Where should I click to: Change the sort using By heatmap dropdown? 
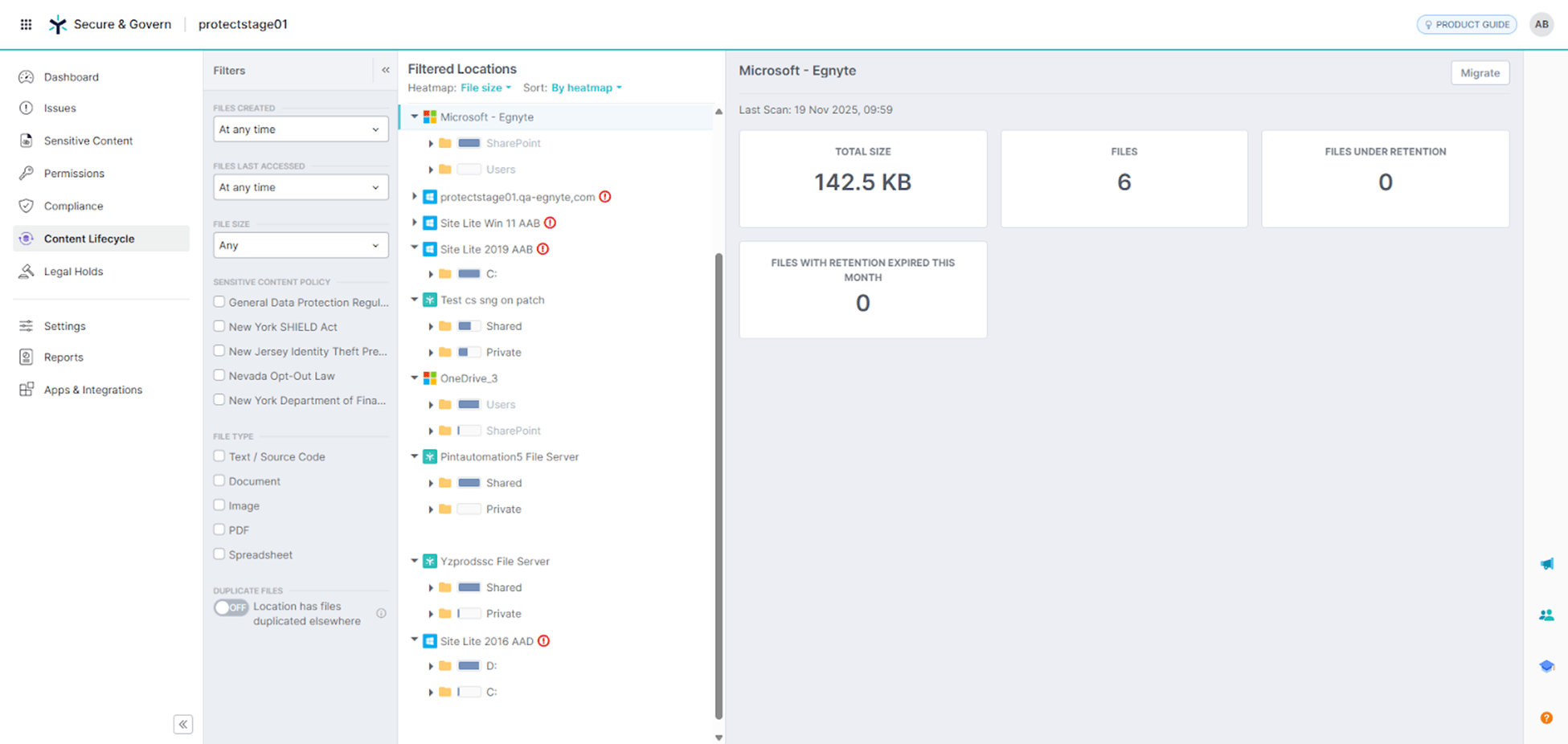[586, 88]
